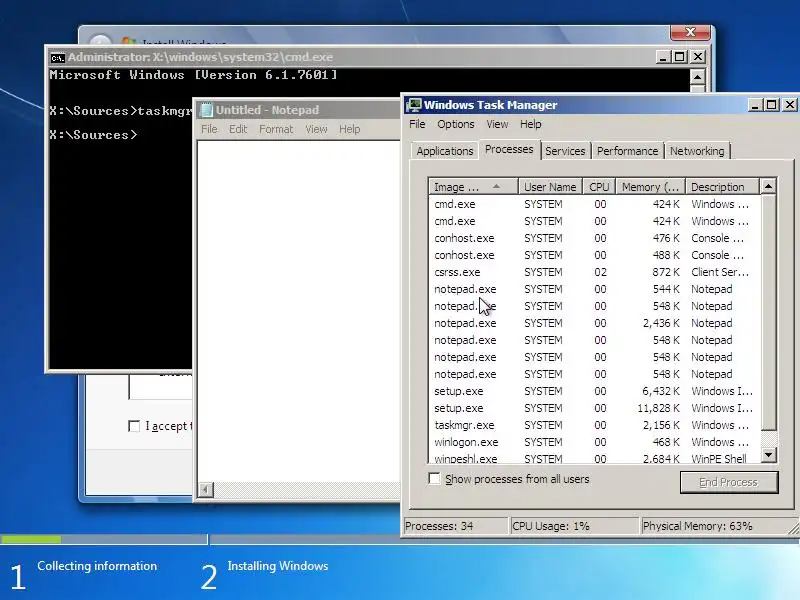Switch to the Services tab
The width and height of the screenshot is (800, 600).
coord(565,151)
